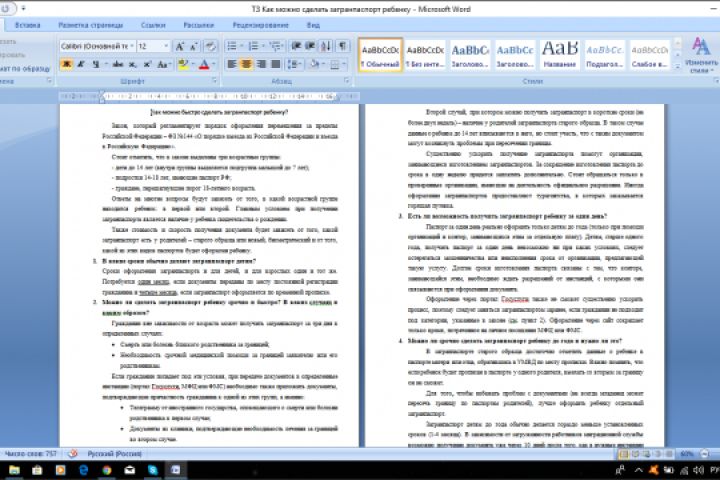The height and width of the screenshot is (480, 720).
Task: Toggle italic formatting button
Action: click(81, 64)
